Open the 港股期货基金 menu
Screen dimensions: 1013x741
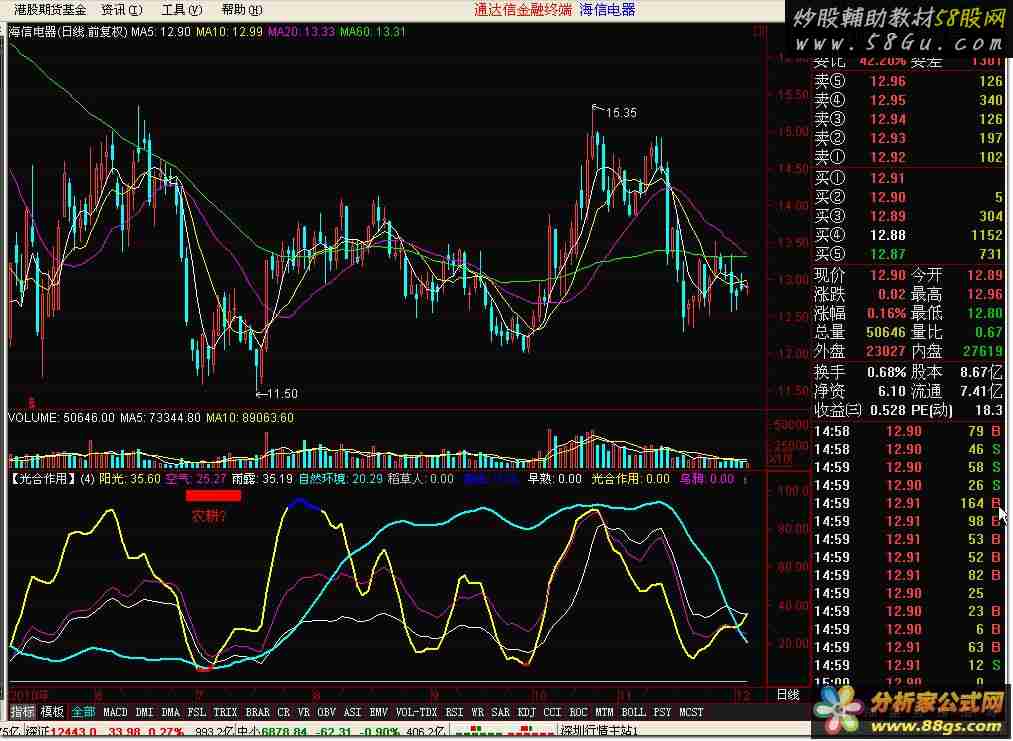pyautogui.click(x=50, y=10)
